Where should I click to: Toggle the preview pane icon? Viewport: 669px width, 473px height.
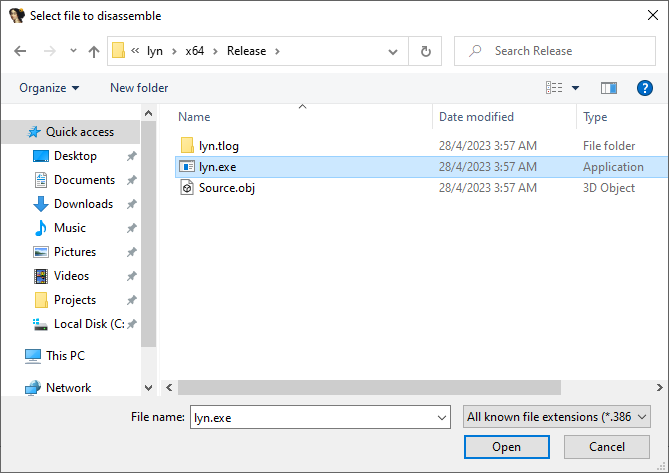tap(608, 88)
